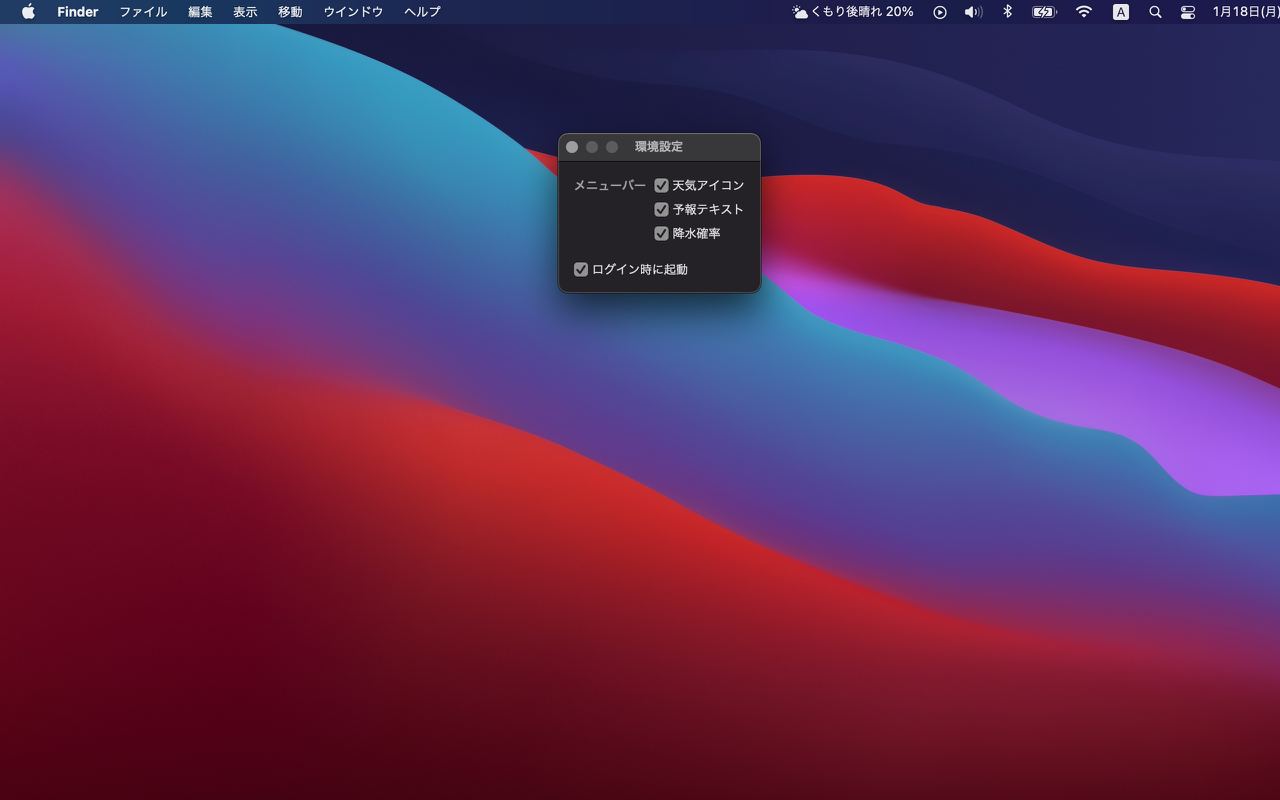
Task: Click the battery status icon
Action: click(1042, 12)
